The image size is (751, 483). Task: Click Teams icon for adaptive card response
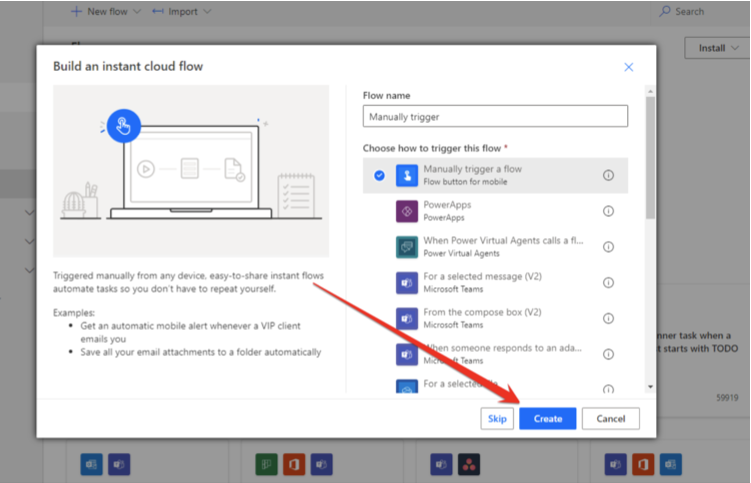point(407,354)
